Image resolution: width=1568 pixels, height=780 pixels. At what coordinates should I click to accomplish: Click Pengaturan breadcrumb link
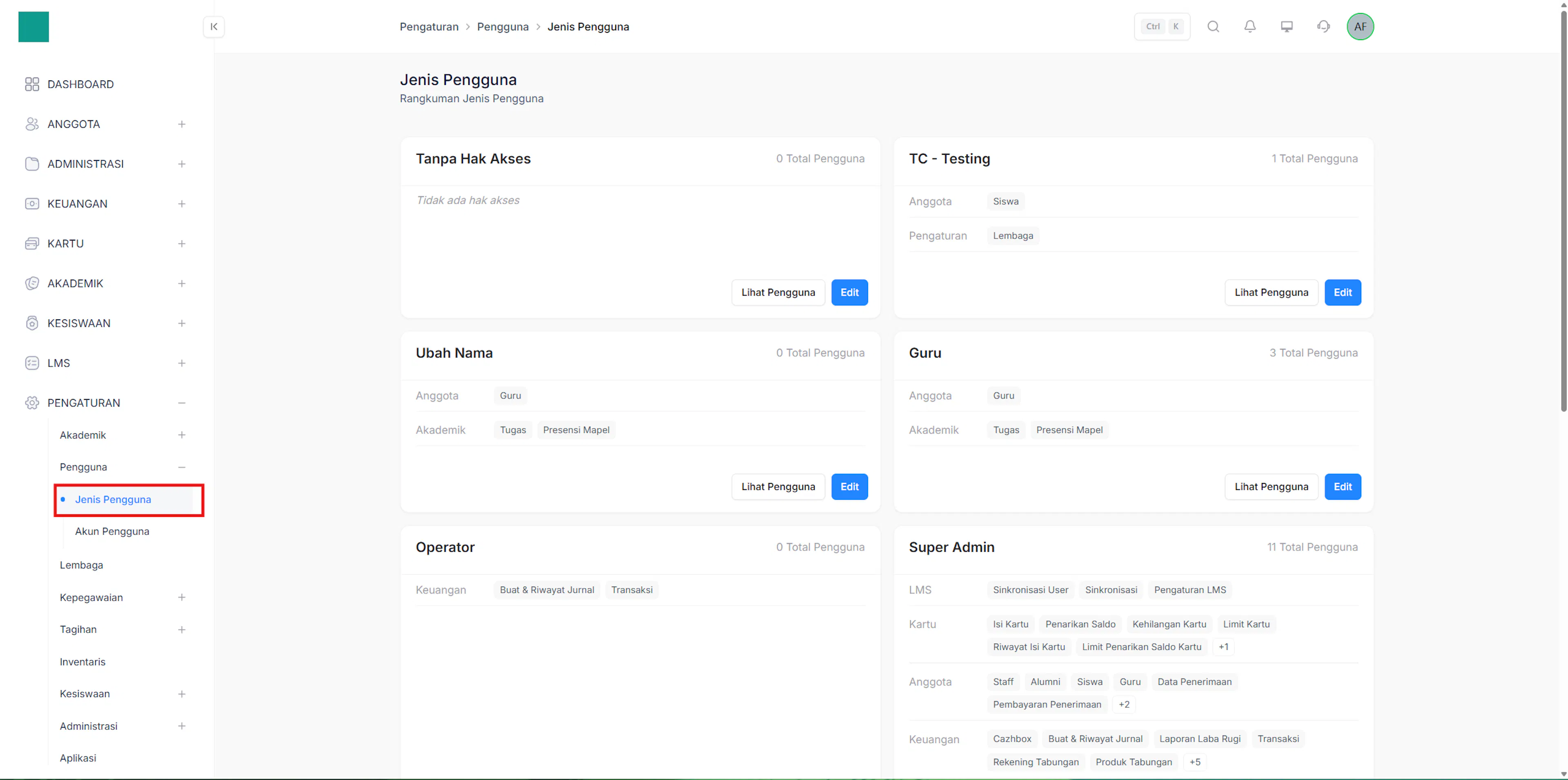pyautogui.click(x=429, y=27)
